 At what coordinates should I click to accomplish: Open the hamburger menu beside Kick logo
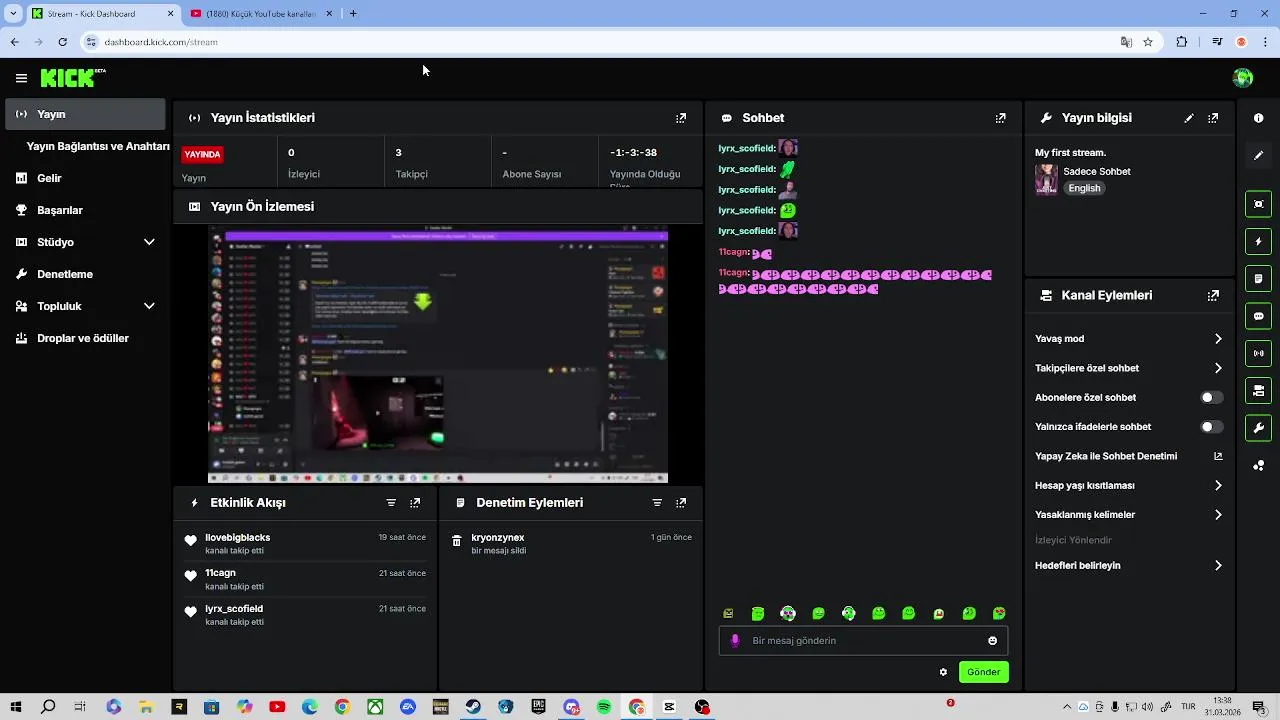(x=21, y=78)
